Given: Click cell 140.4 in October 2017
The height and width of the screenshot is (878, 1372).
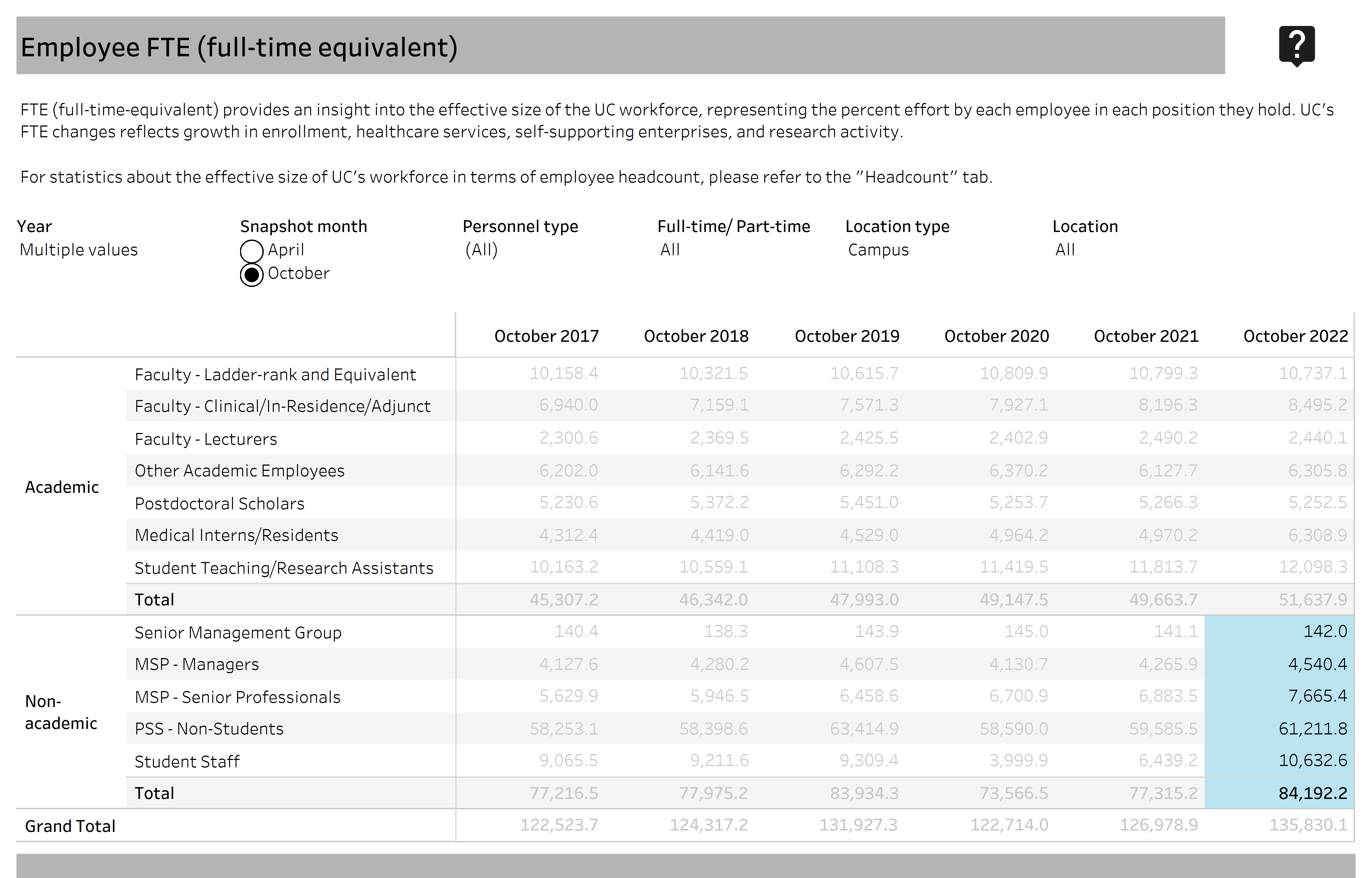Looking at the screenshot, I should pos(576,631).
